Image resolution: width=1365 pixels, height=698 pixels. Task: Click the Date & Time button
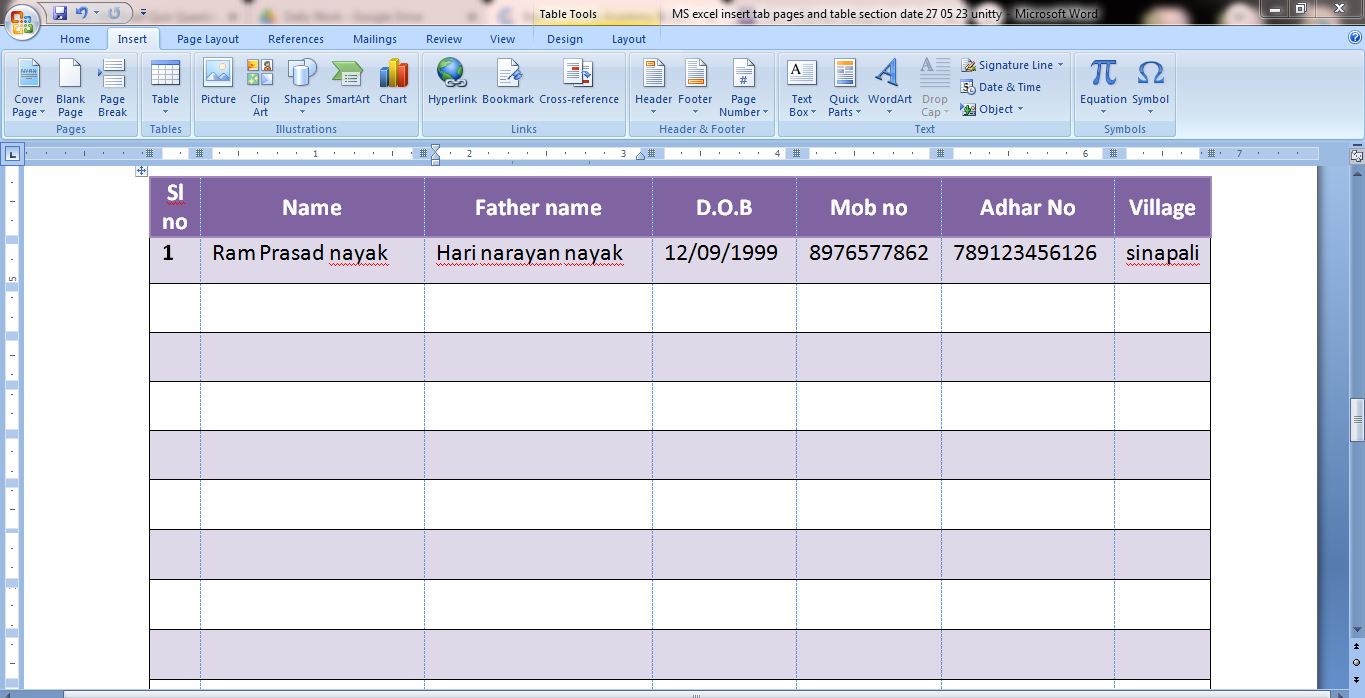pyautogui.click(x=1001, y=87)
